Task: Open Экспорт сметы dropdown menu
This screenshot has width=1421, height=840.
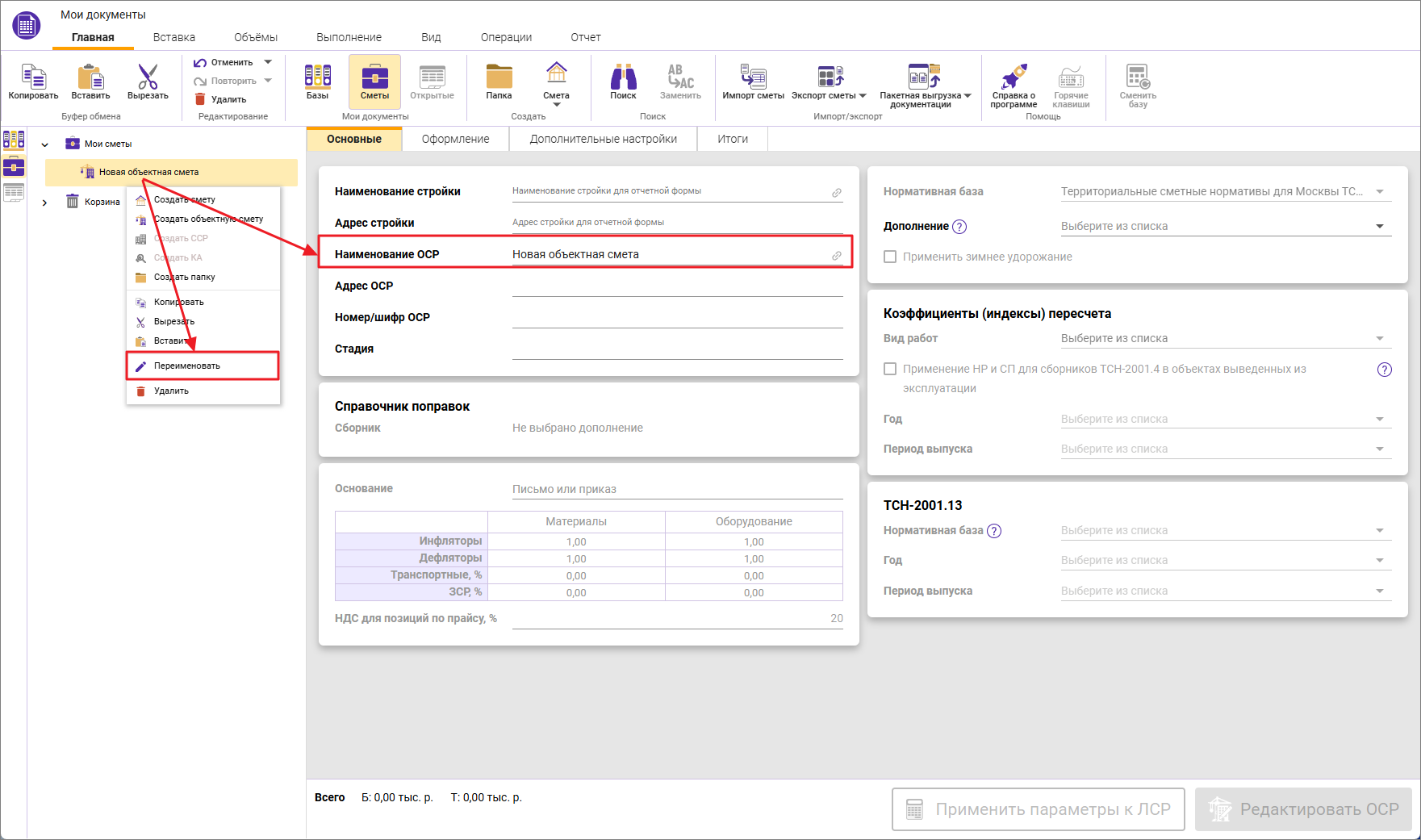Action: pos(863,95)
